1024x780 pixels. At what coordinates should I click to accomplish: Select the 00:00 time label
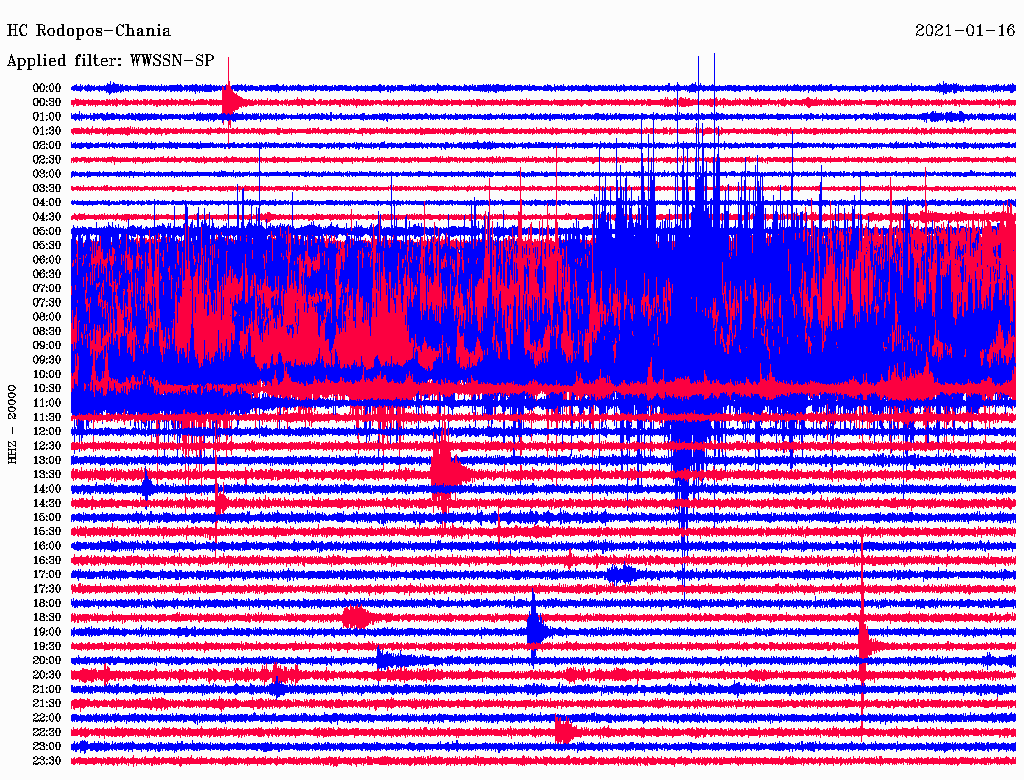click(x=47, y=88)
